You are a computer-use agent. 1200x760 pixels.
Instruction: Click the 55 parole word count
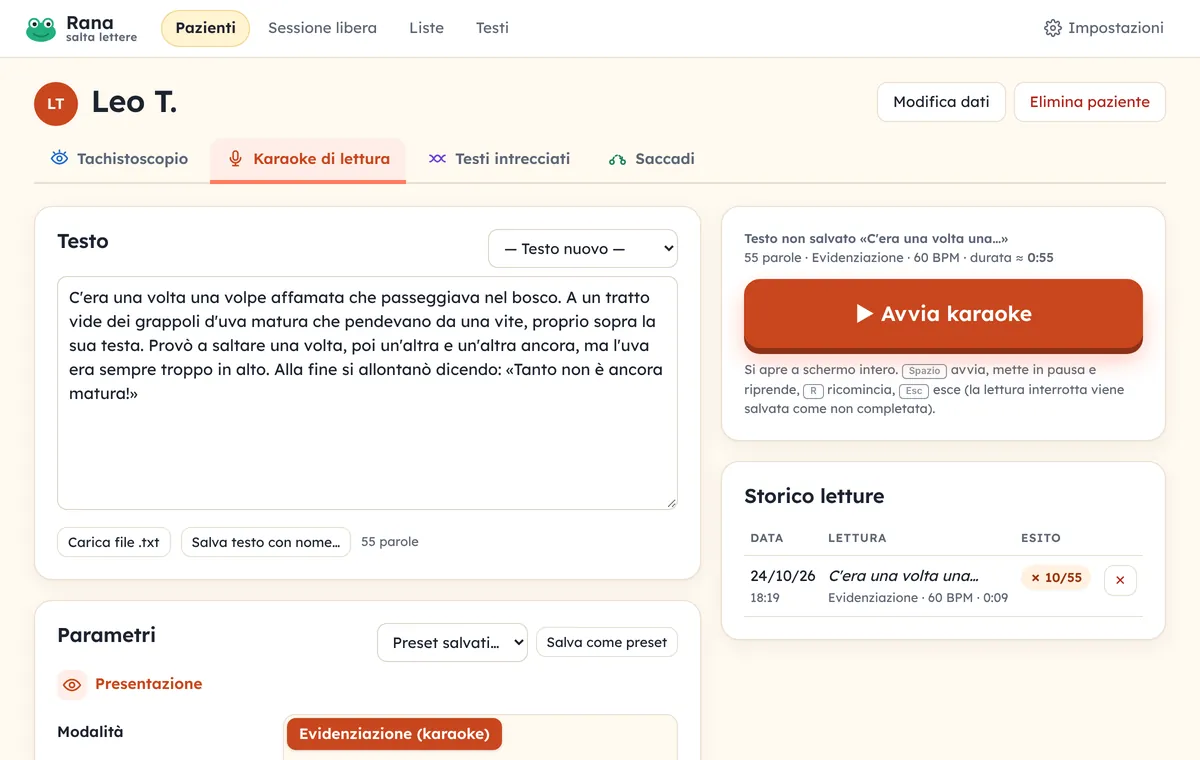390,542
